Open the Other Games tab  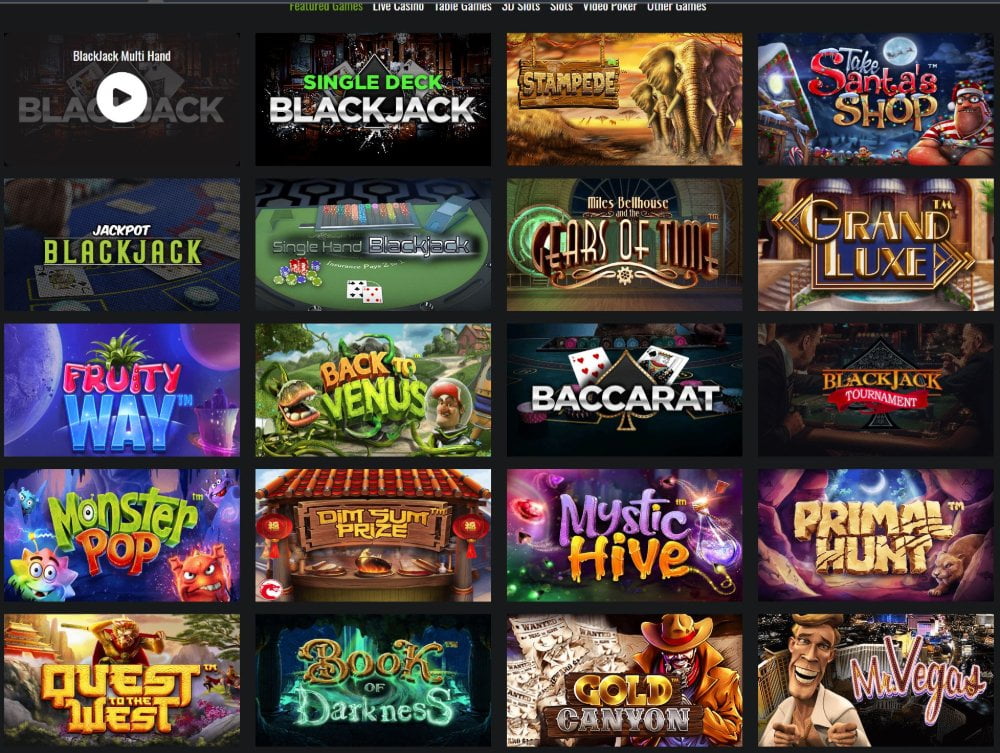point(677,6)
